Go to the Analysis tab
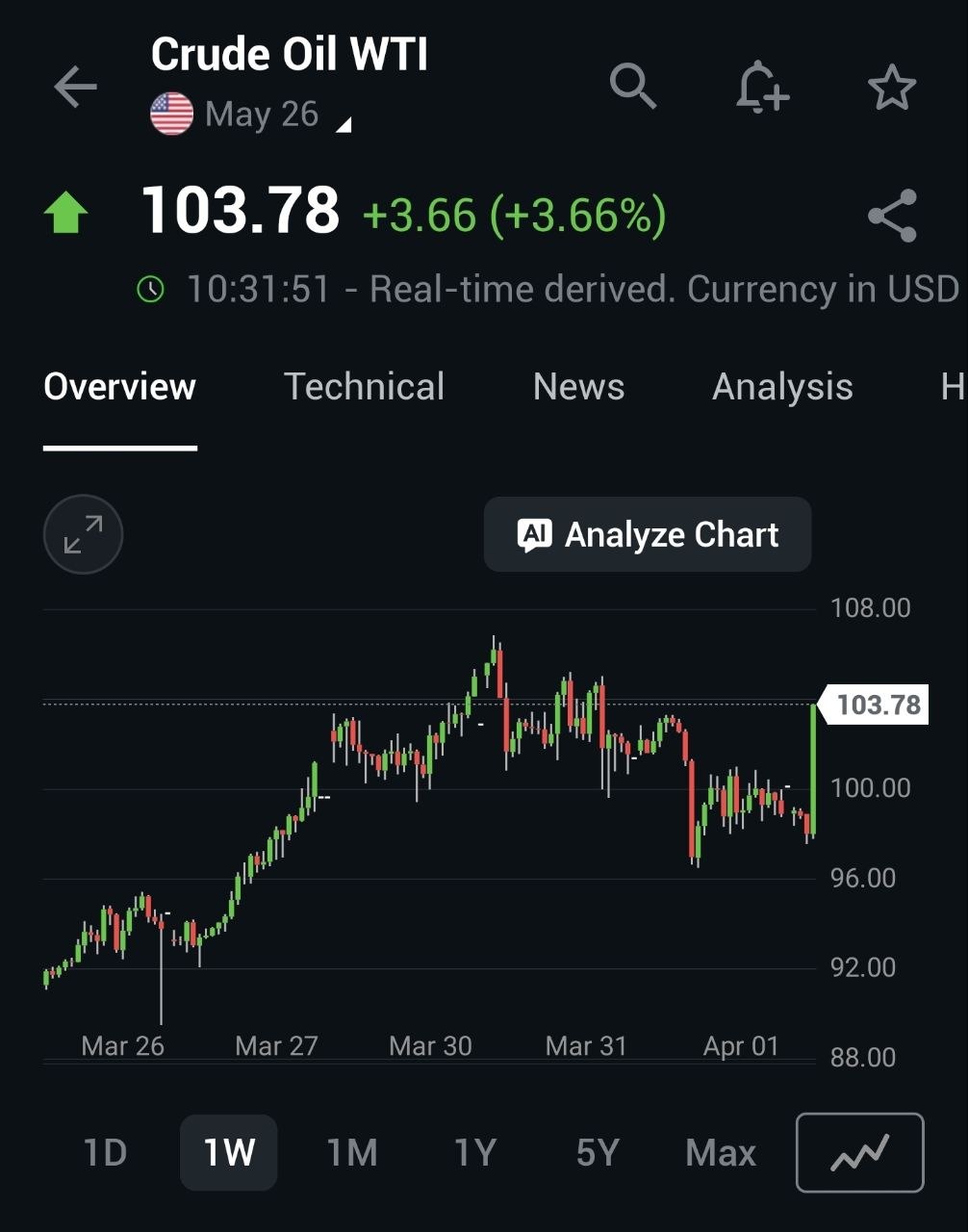Screen dimensions: 968x1232 click(782, 387)
